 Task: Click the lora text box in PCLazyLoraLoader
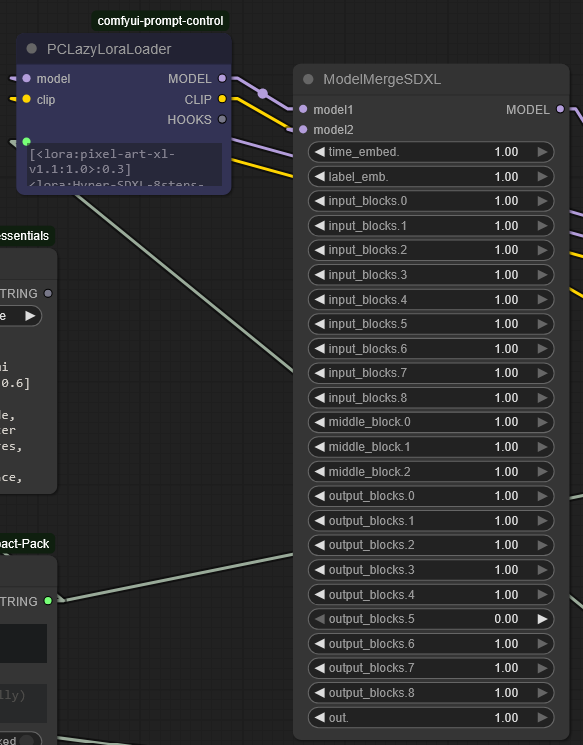124,164
